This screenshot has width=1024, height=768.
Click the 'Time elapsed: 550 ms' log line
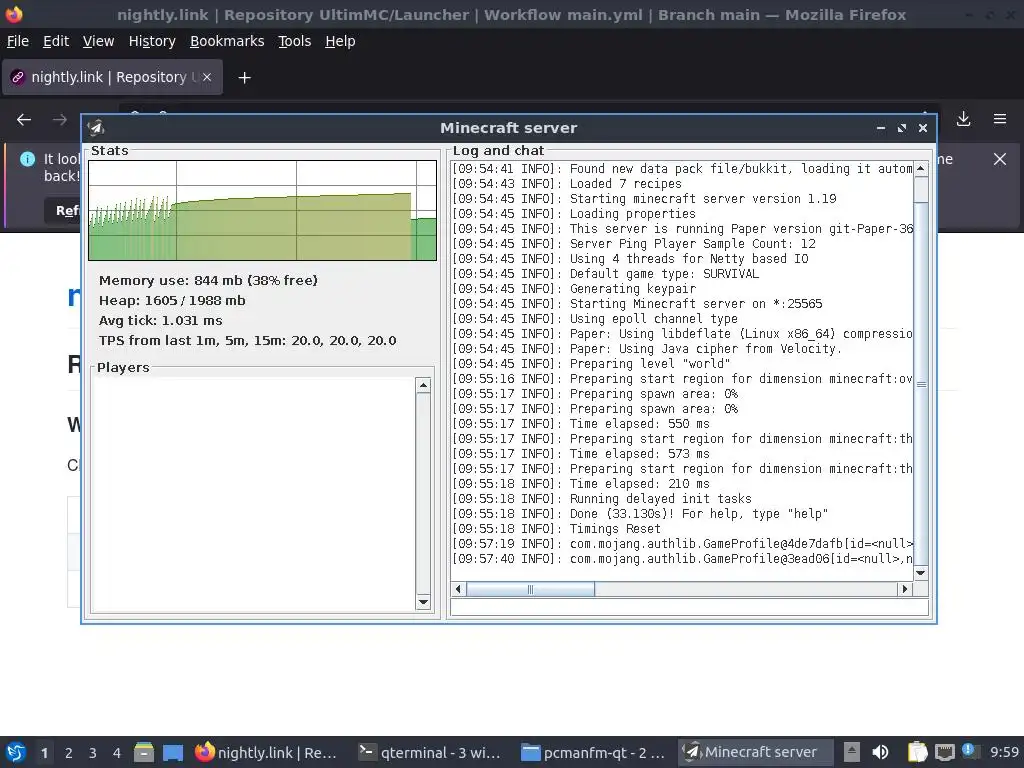pos(581,424)
